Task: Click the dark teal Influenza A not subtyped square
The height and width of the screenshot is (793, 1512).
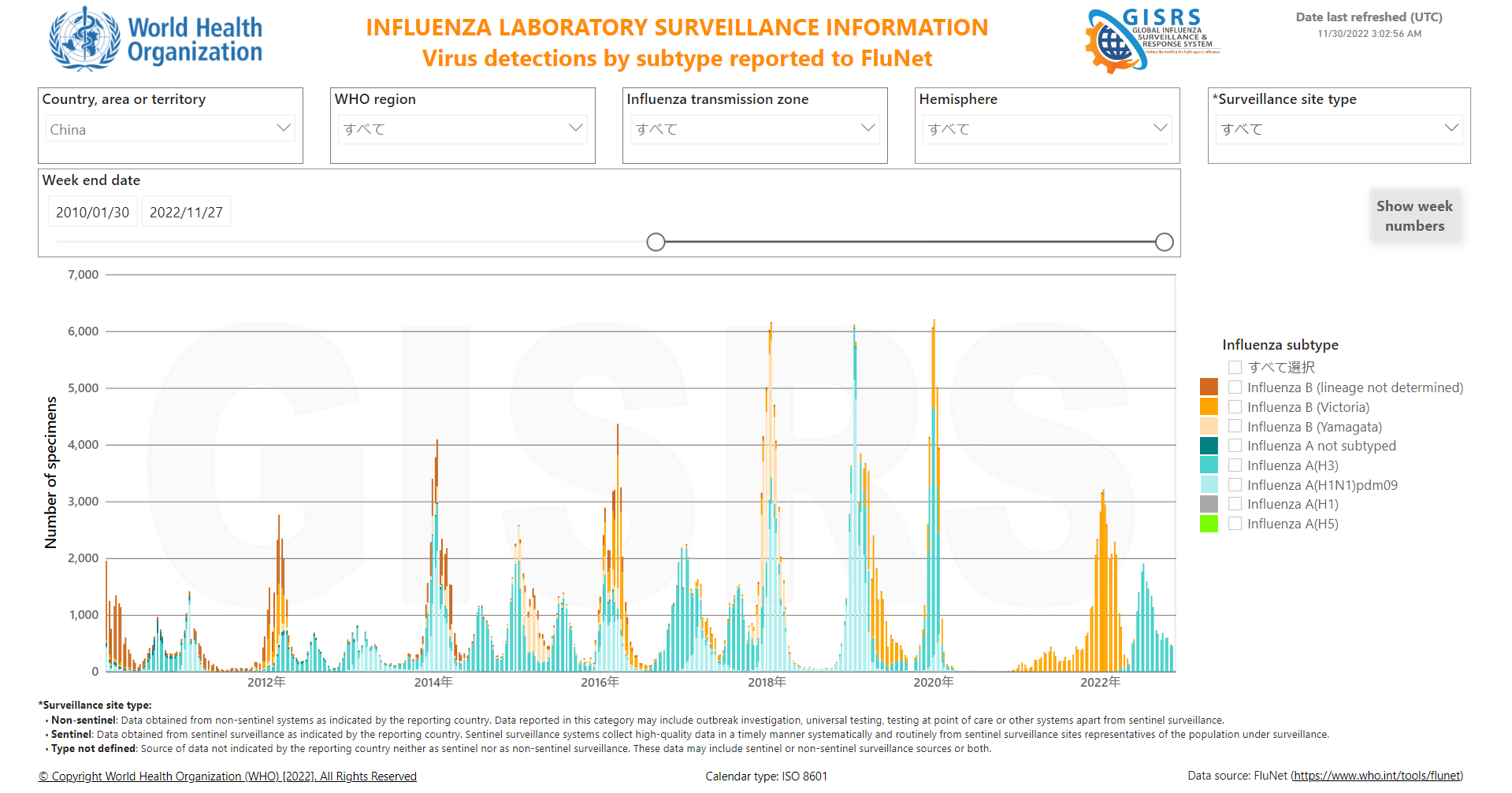Action: [1209, 446]
